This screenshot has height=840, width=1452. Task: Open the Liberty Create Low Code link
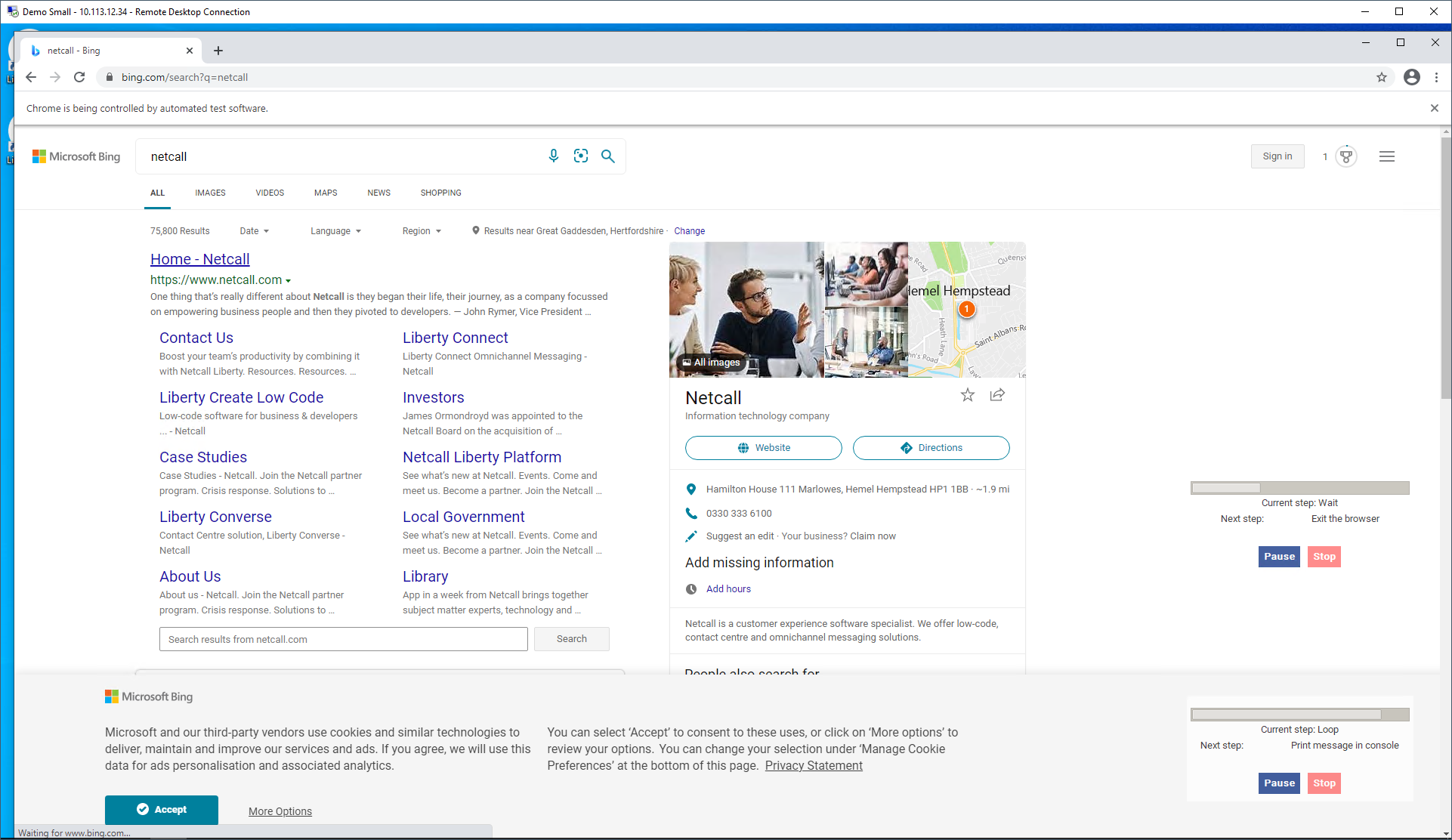tap(241, 397)
